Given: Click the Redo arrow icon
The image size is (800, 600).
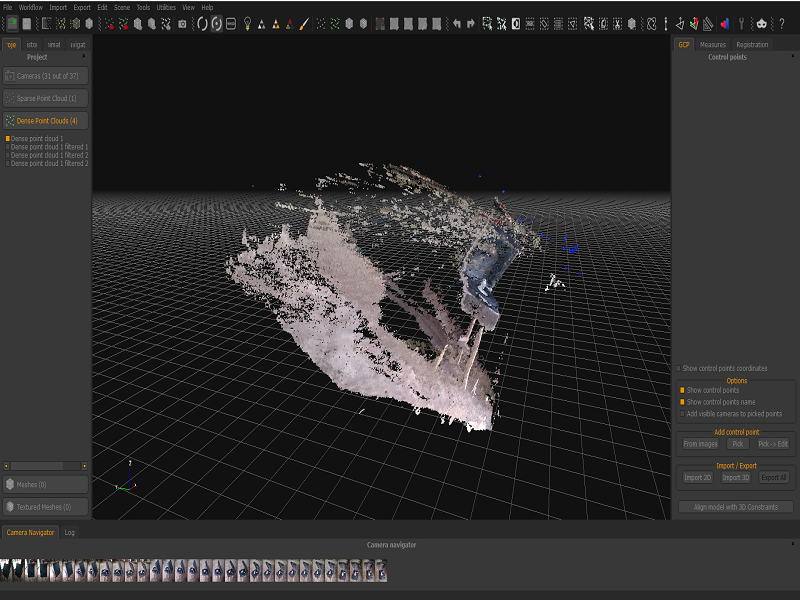Looking at the screenshot, I should [471, 23].
